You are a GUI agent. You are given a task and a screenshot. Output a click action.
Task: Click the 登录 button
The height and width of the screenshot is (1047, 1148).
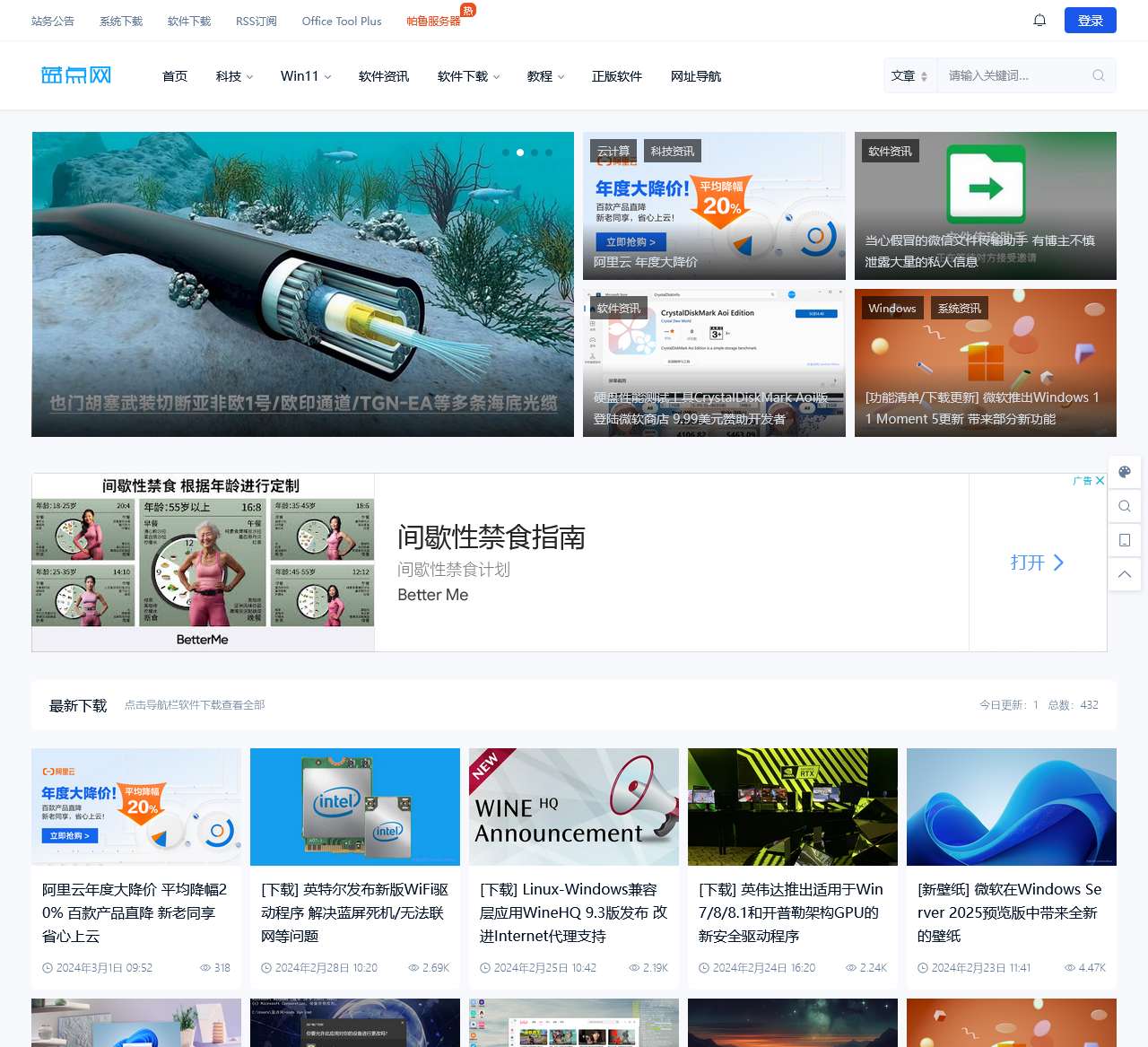pos(1090,19)
